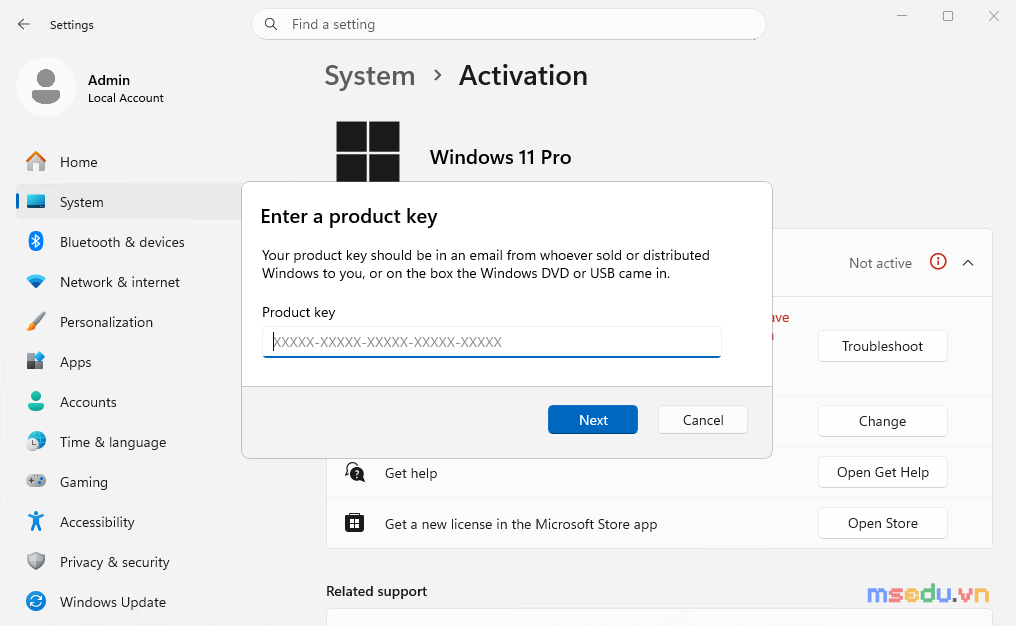
Task: Open the Apps sidebar item
Action: (75, 362)
